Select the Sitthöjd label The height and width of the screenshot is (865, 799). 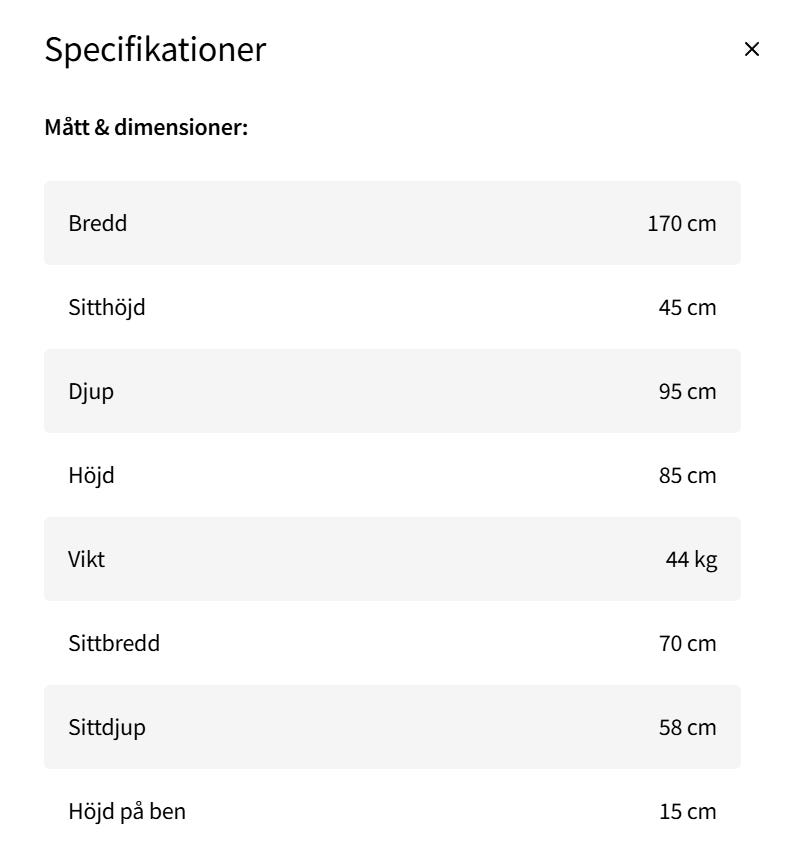pyautogui.click(x=107, y=307)
